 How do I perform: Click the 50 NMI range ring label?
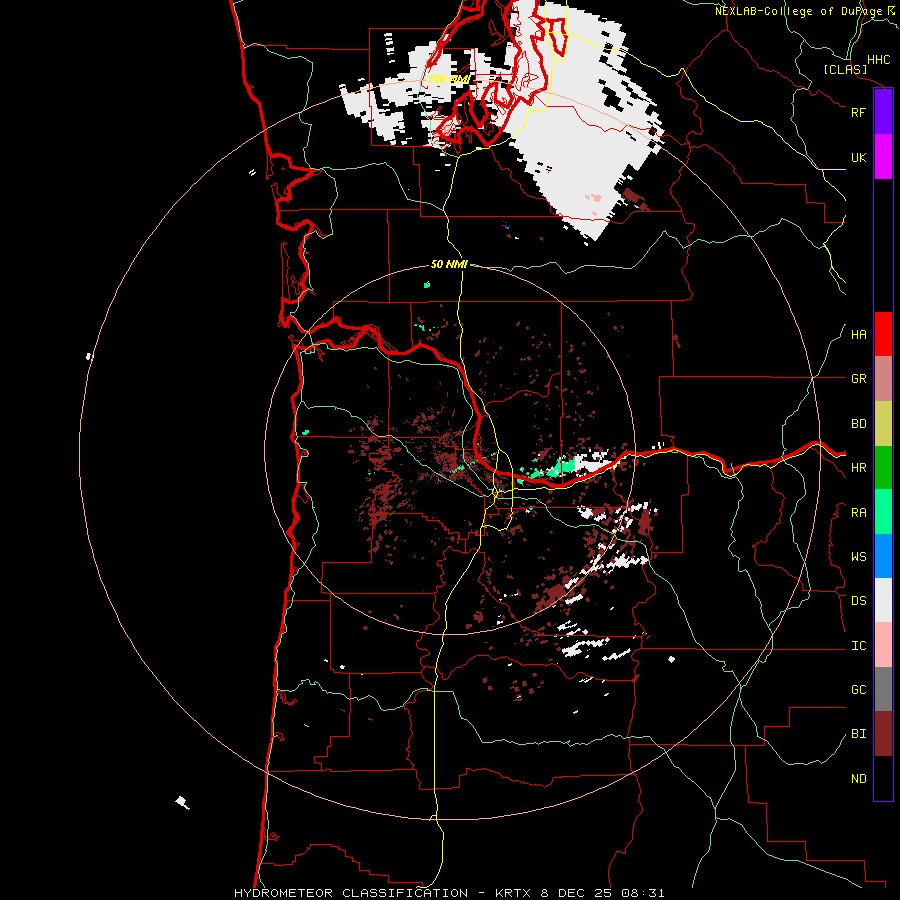pos(449,264)
